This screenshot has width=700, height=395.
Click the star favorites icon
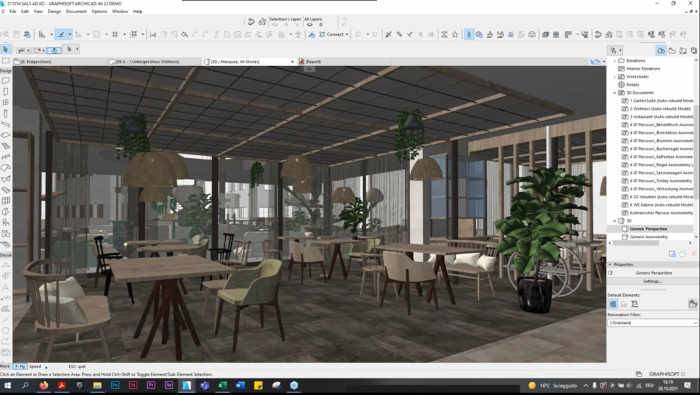coord(455,34)
